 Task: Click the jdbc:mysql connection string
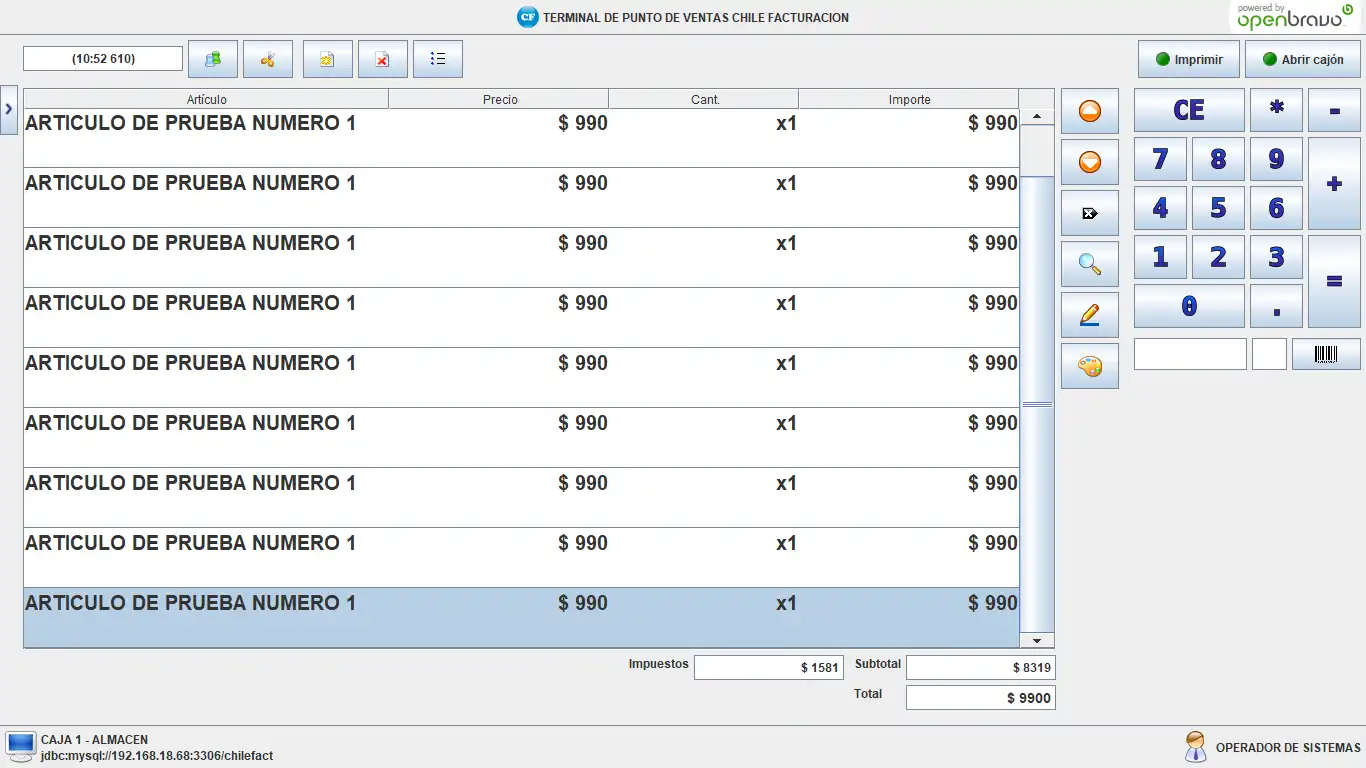coord(157,756)
